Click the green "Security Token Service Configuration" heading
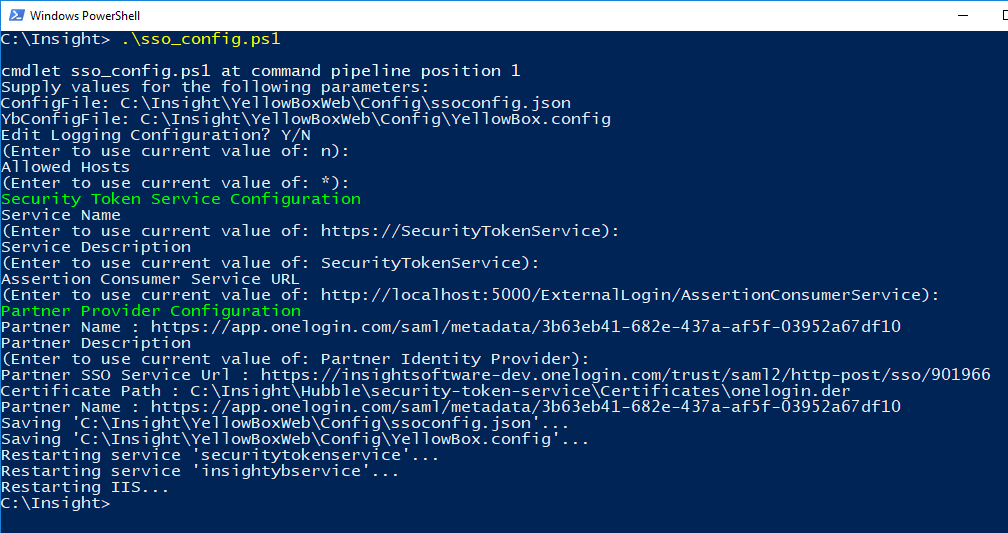This screenshot has width=1008, height=533. (181, 199)
